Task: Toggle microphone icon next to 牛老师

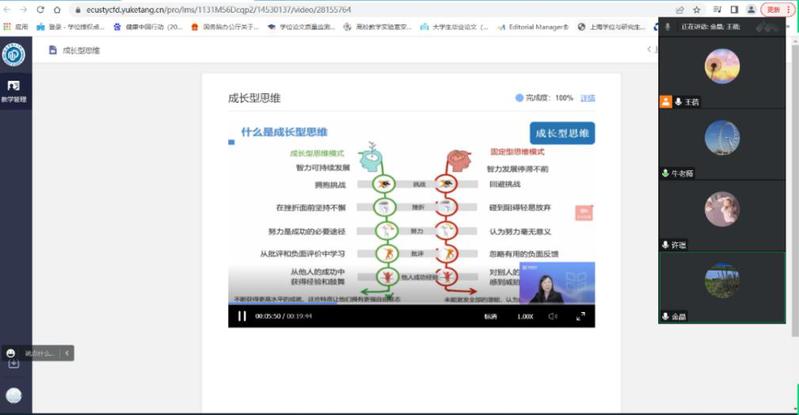Action: coord(666,173)
